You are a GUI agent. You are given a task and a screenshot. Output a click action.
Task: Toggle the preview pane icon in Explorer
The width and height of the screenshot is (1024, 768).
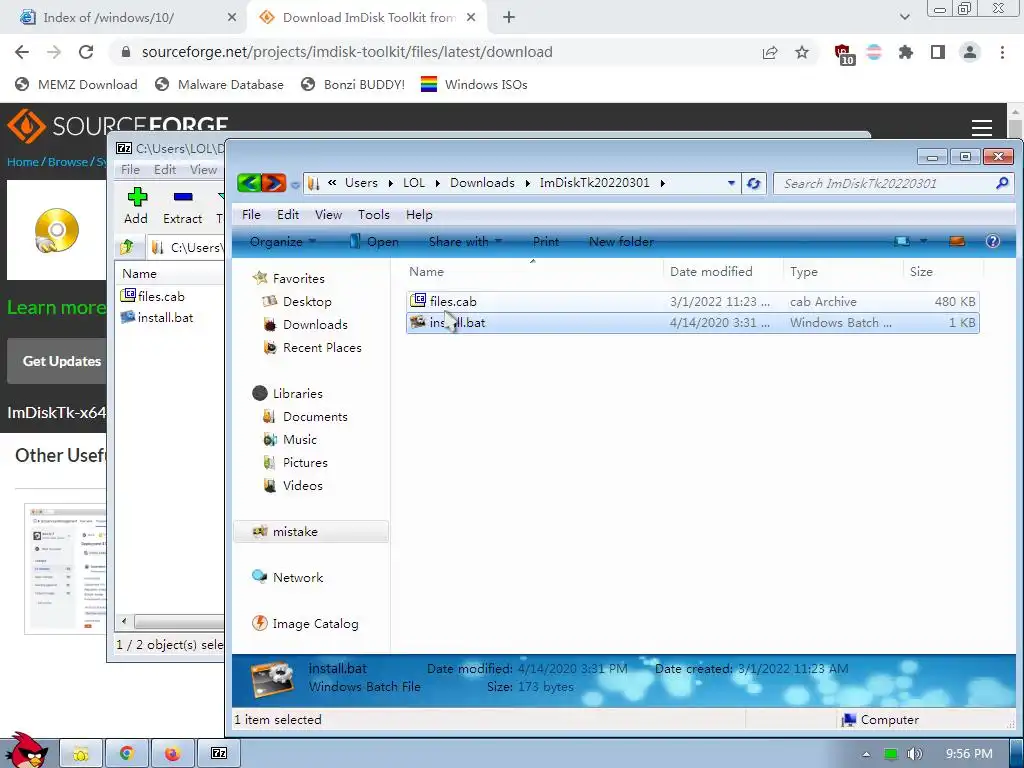click(x=957, y=242)
